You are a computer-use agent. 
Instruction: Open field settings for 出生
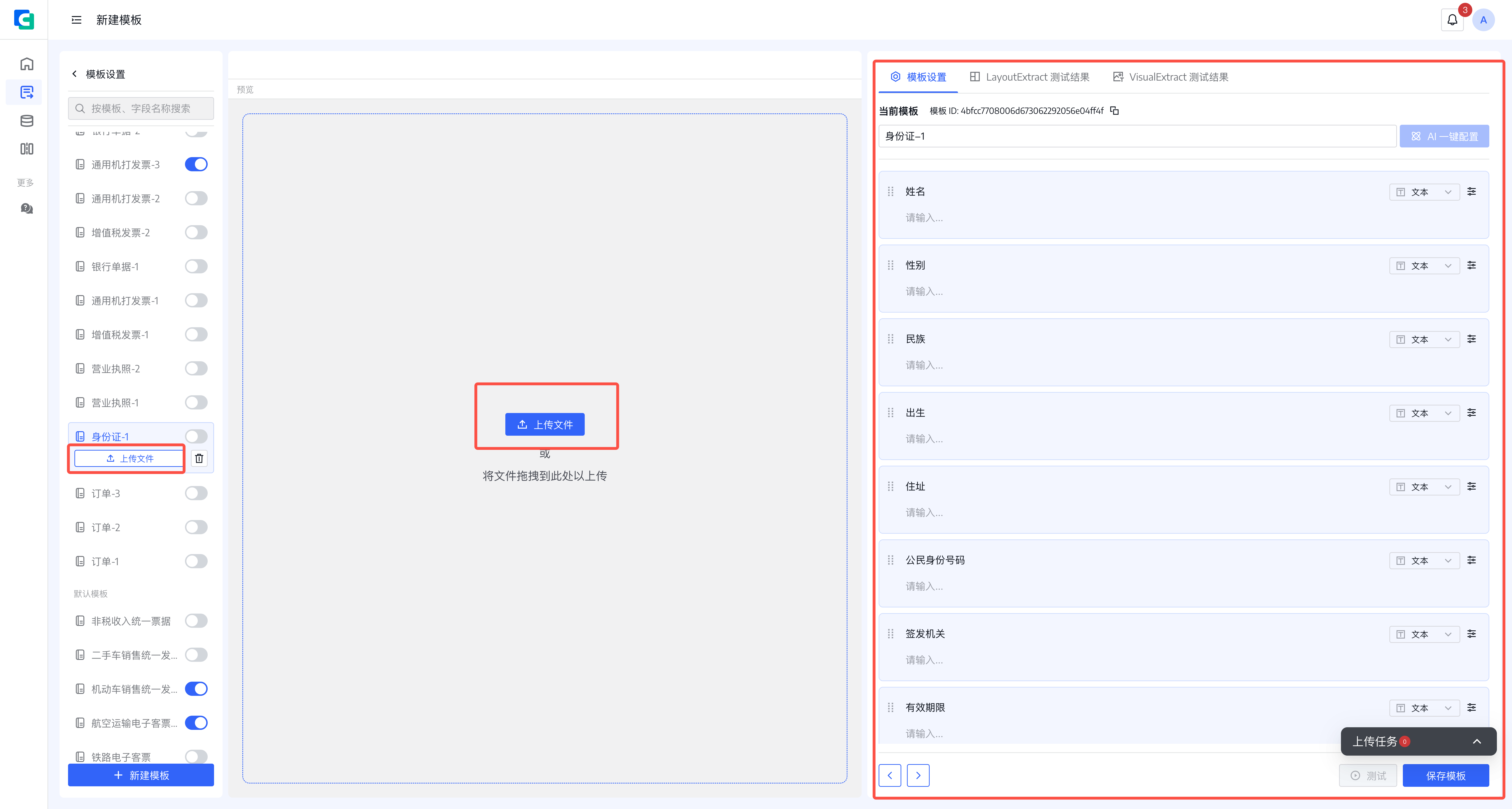pyautogui.click(x=1472, y=413)
